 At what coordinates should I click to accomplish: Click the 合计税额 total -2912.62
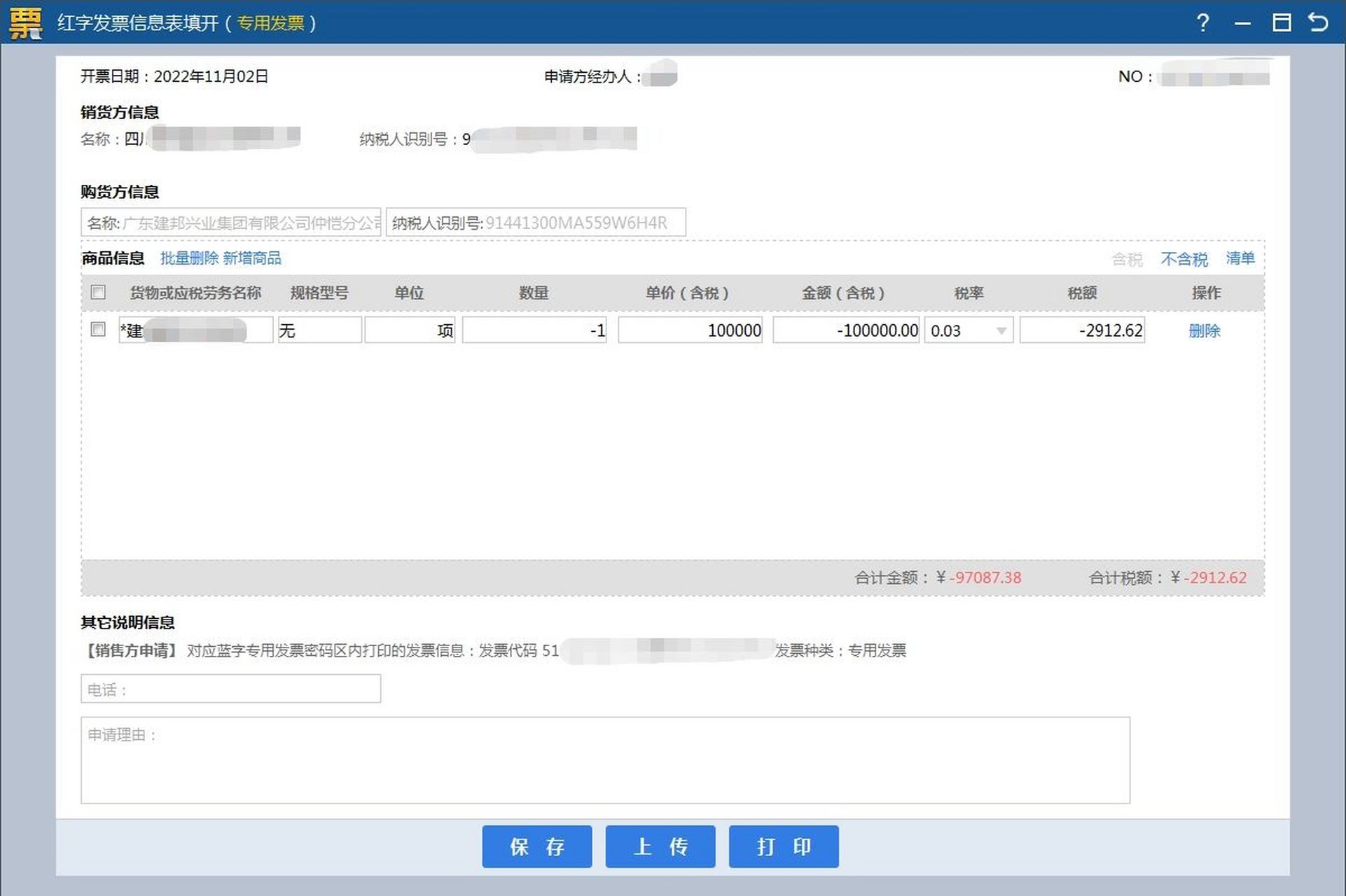[x=1168, y=577]
